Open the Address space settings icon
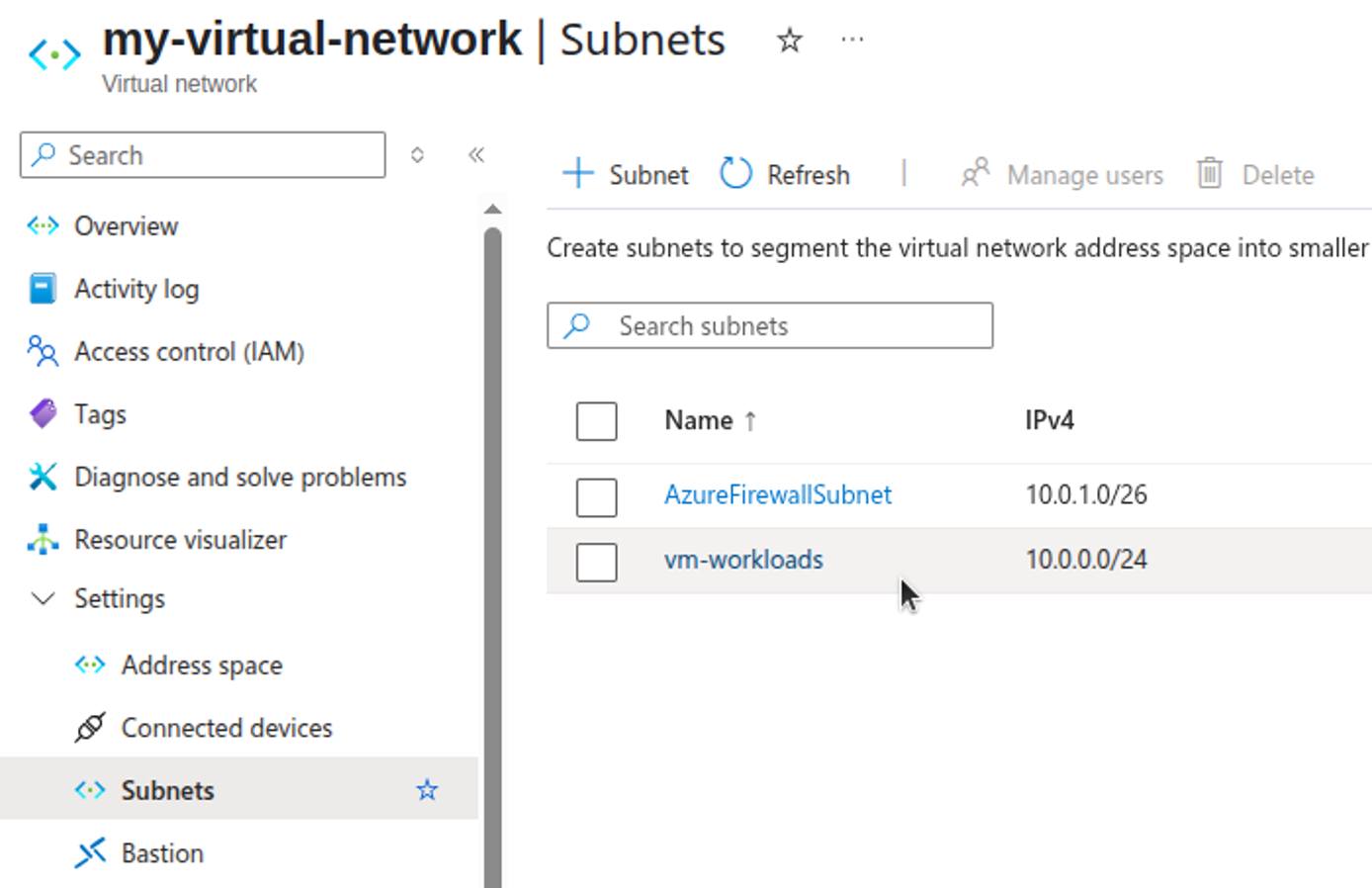The height and width of the screenshot is (888, 1372). pos(89,665)
